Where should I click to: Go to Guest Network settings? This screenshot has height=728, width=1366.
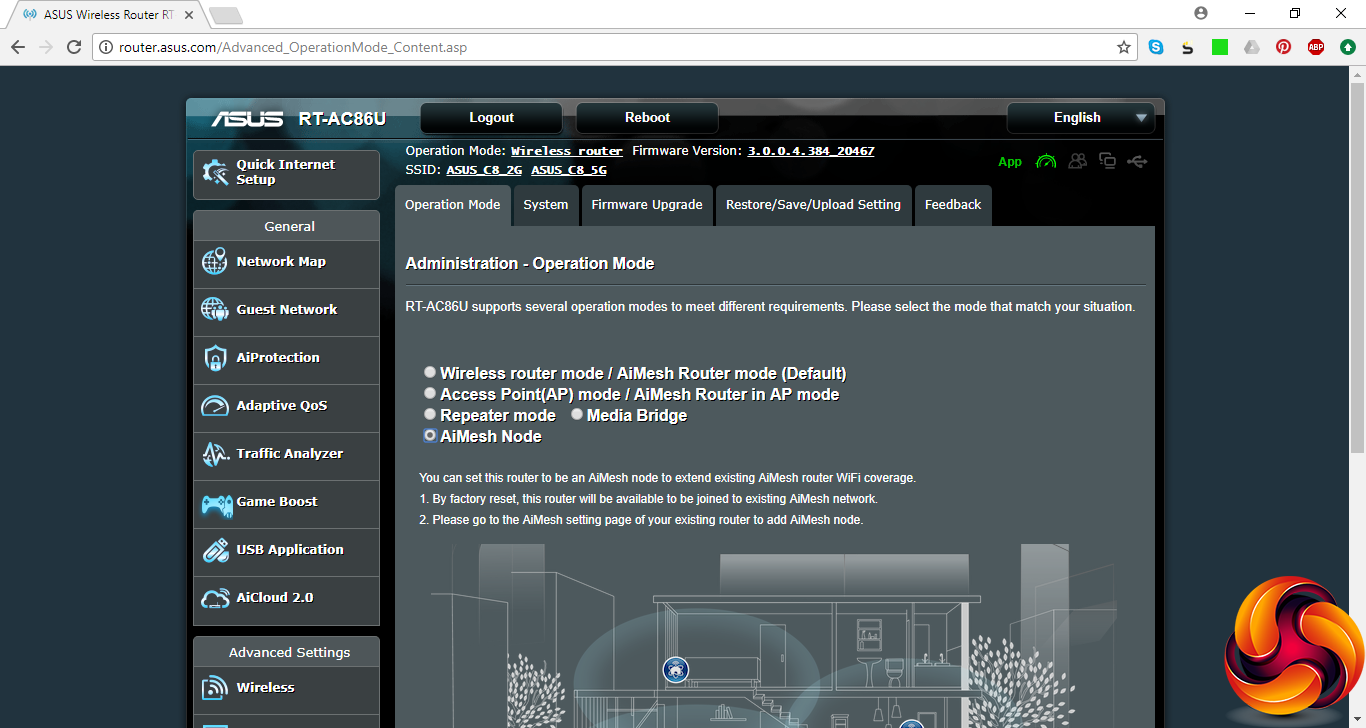coord(286,311)
